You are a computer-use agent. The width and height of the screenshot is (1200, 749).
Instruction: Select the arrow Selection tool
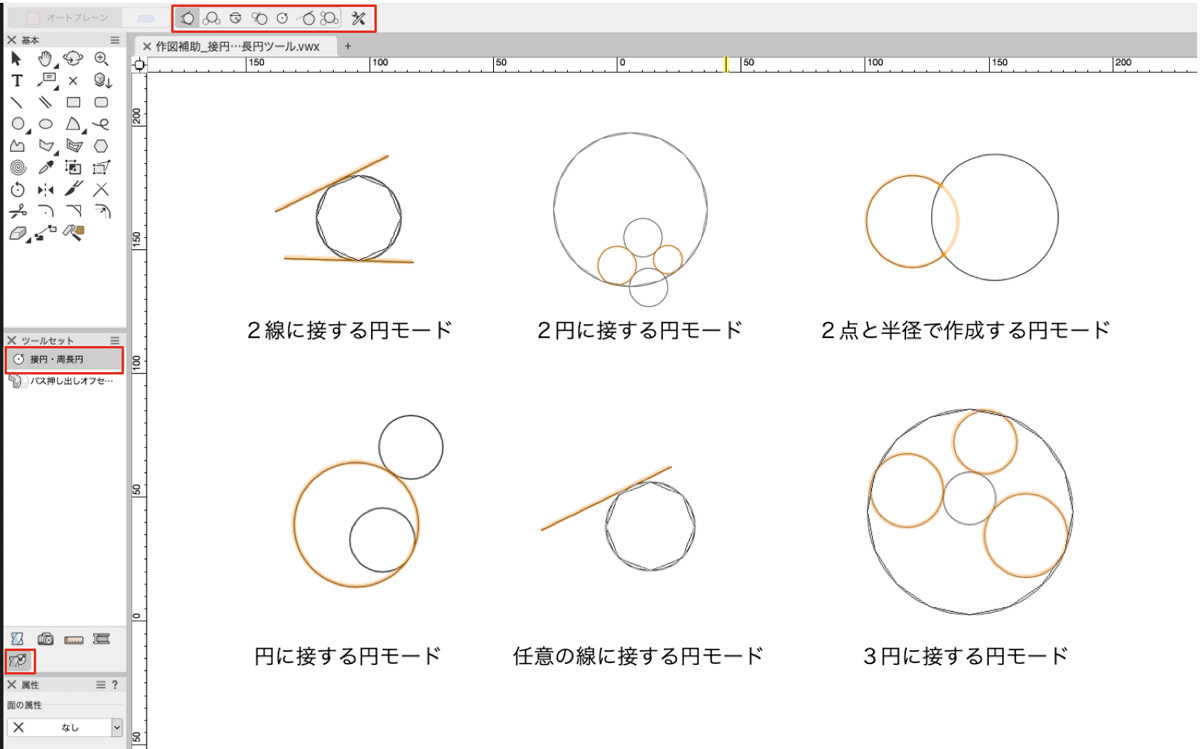(16, 59)
